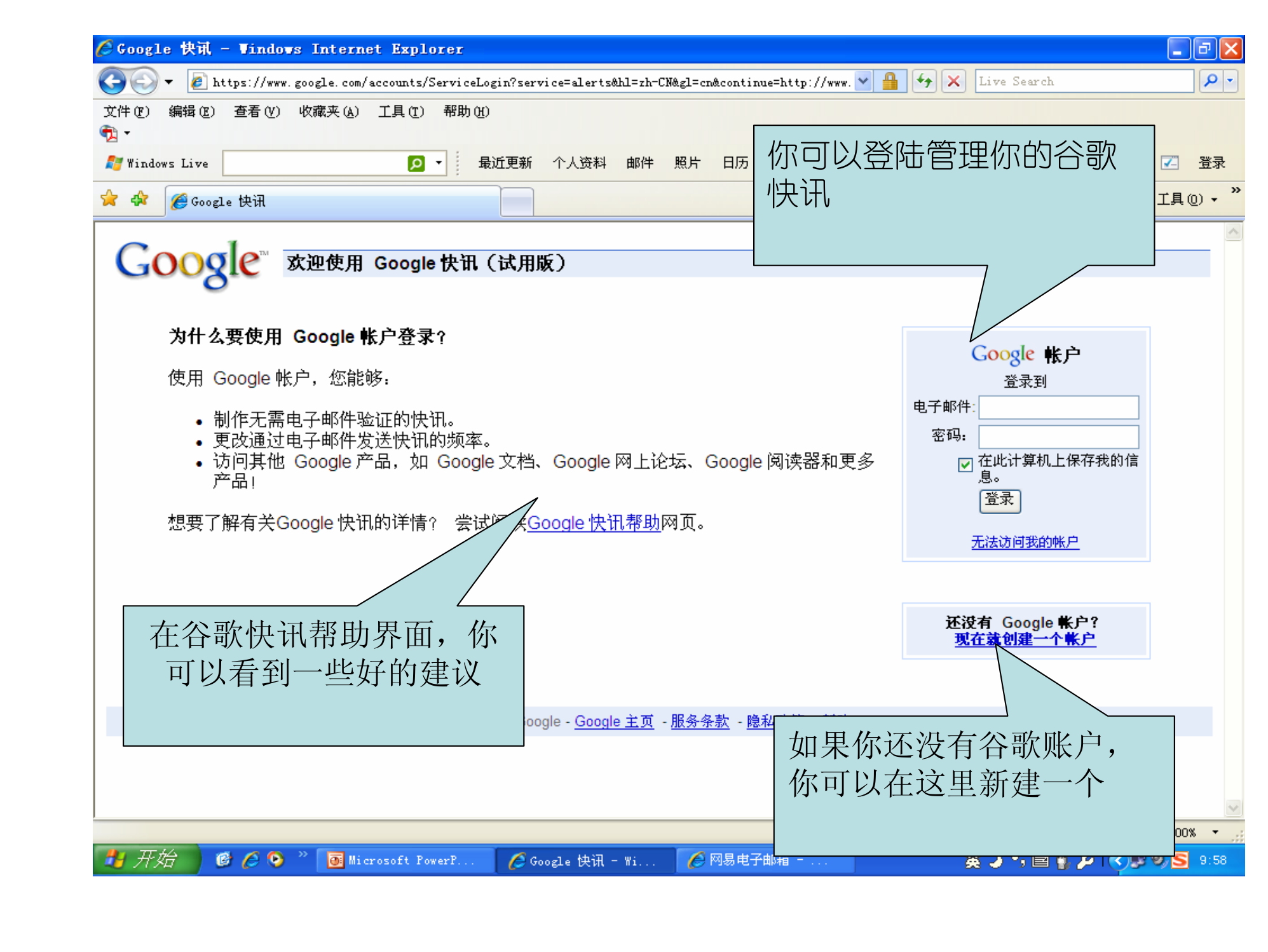Click the Show Desktop quick launch icon
Viewport: 1268px width, 952px height.
pos(223,860)
